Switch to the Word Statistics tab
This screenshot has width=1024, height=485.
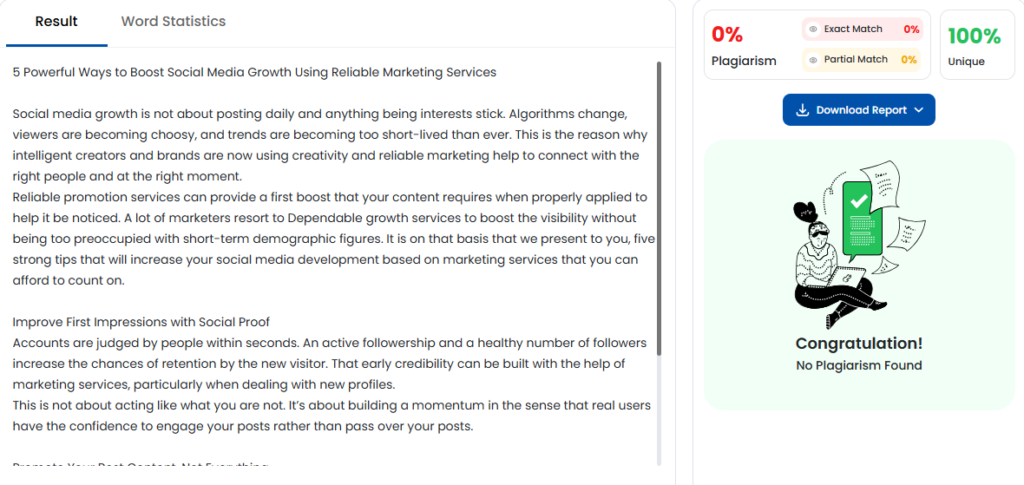[x=173, y=21]
